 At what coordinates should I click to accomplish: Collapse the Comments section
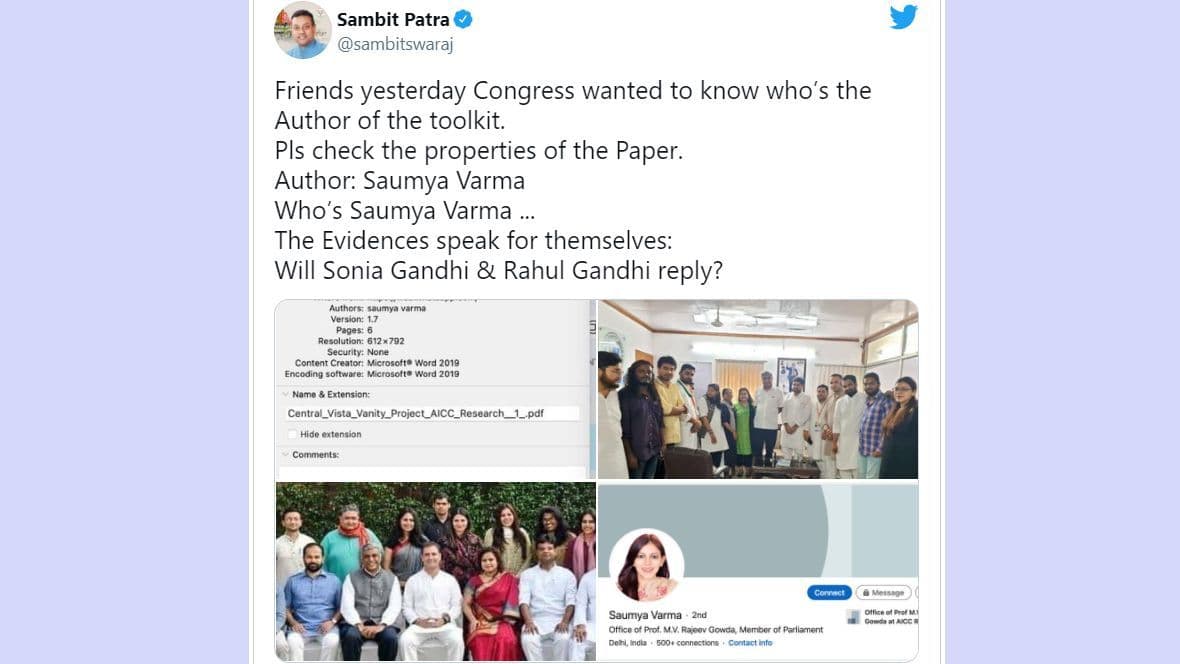click(285, 455)
